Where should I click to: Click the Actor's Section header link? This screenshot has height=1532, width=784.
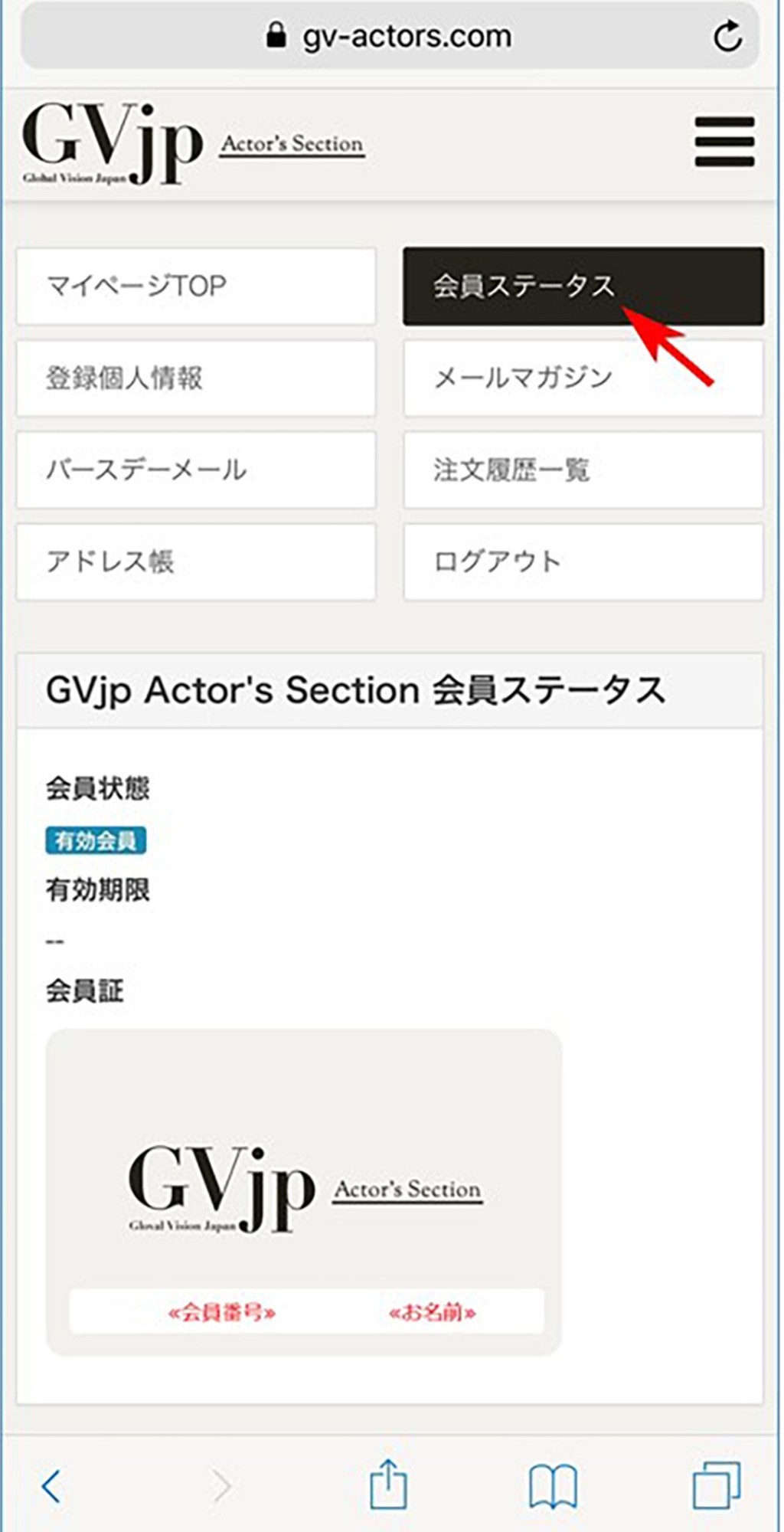292,144
